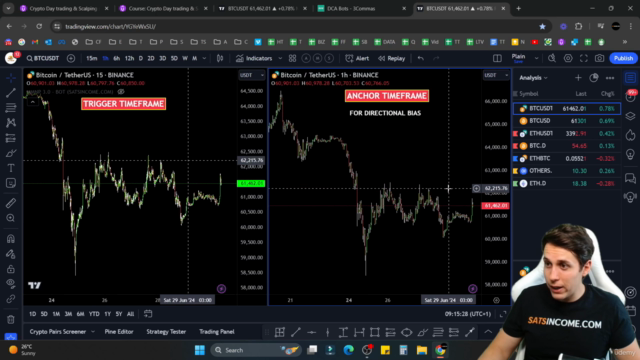Collapse the left chart indicator legend

(x=32, y=102)
